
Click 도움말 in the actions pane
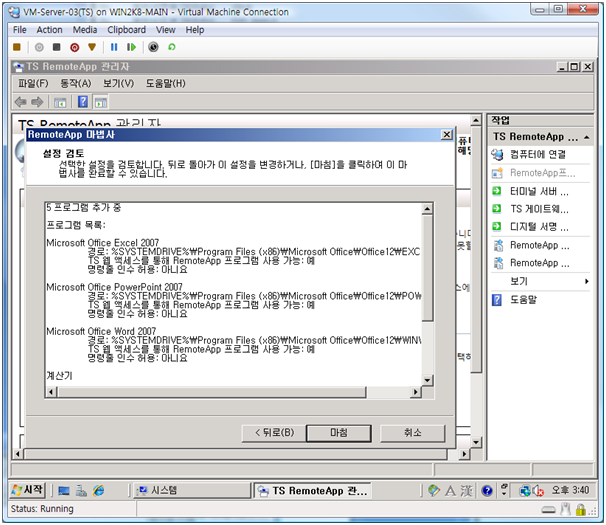coord(523,300)
